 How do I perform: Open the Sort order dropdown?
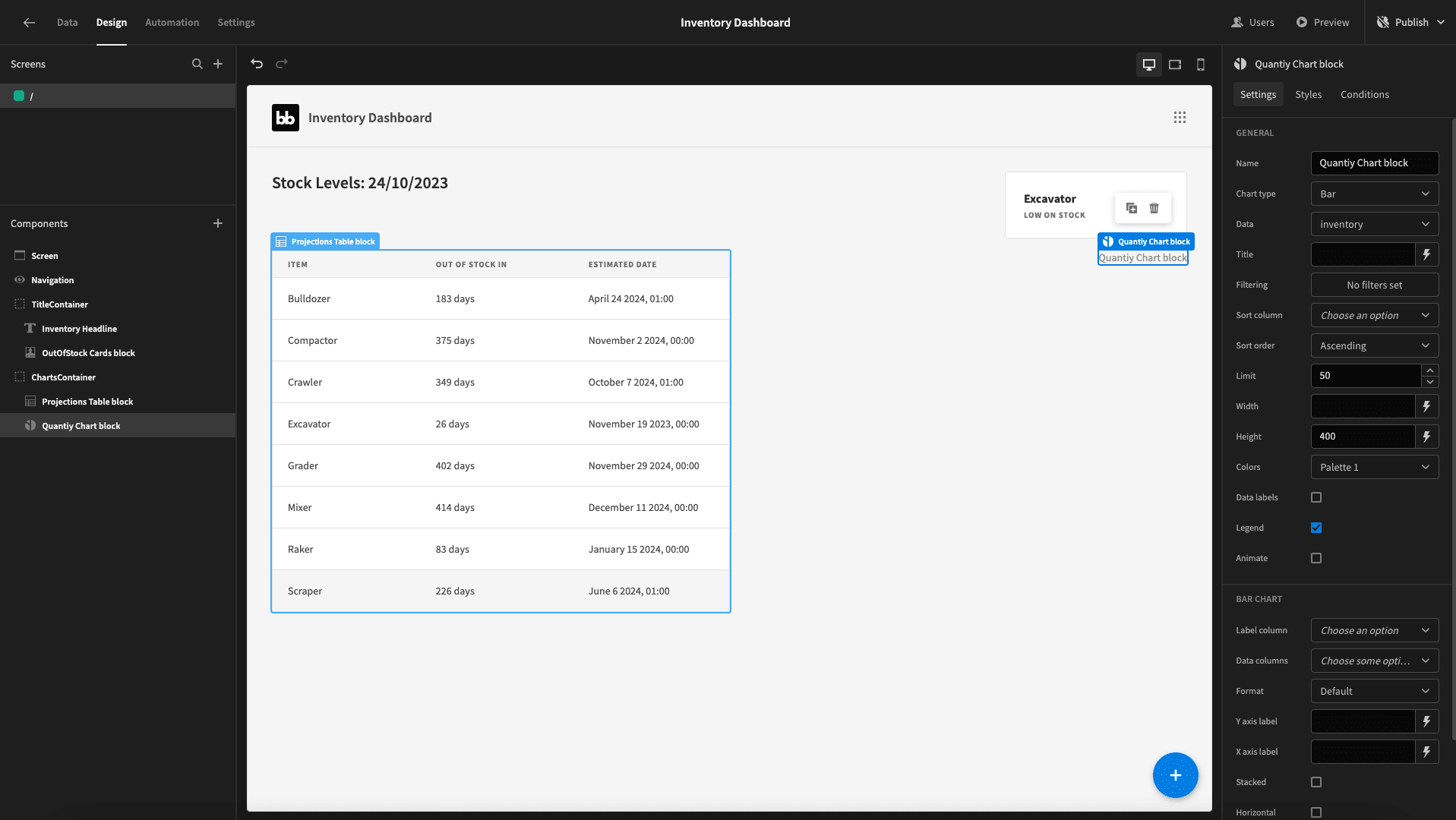pos(1375,345)
